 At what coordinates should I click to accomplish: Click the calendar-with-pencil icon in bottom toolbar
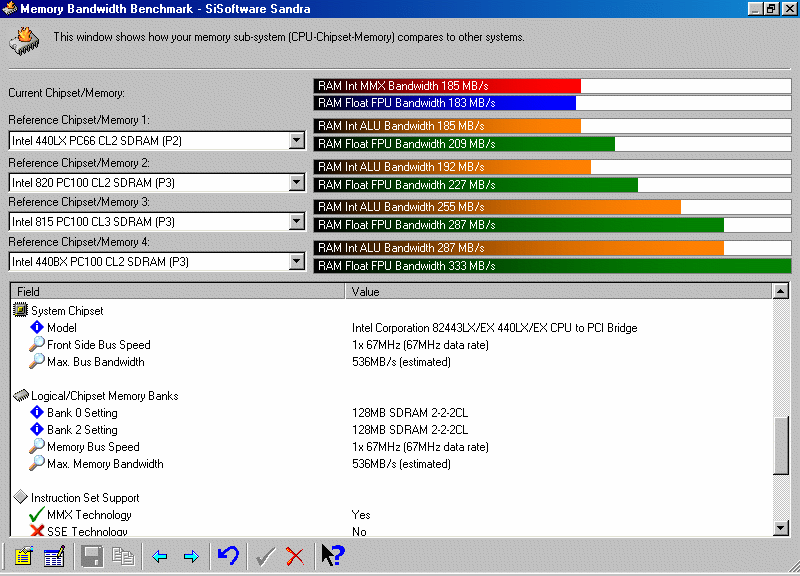tap(54, 556)
